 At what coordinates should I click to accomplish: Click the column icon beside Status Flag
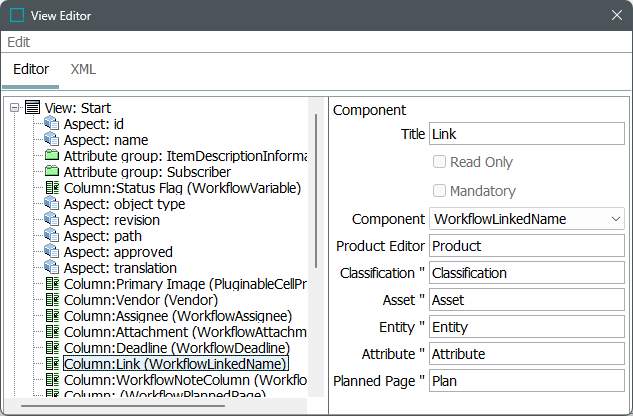click(52, 188)
